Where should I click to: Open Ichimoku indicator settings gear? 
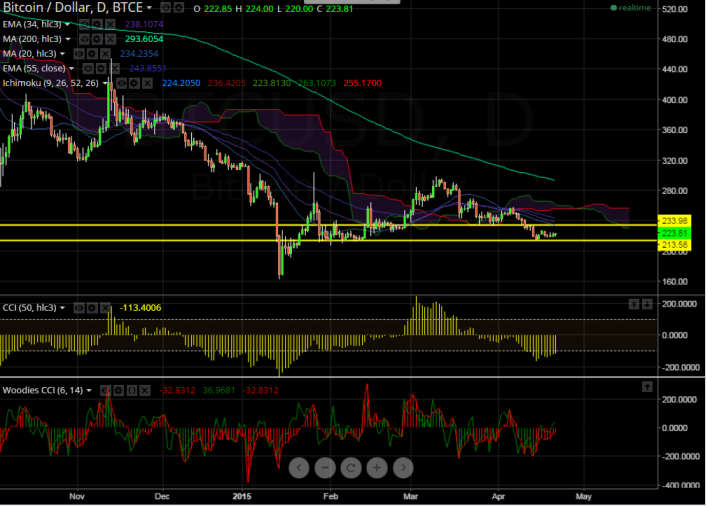134,83
